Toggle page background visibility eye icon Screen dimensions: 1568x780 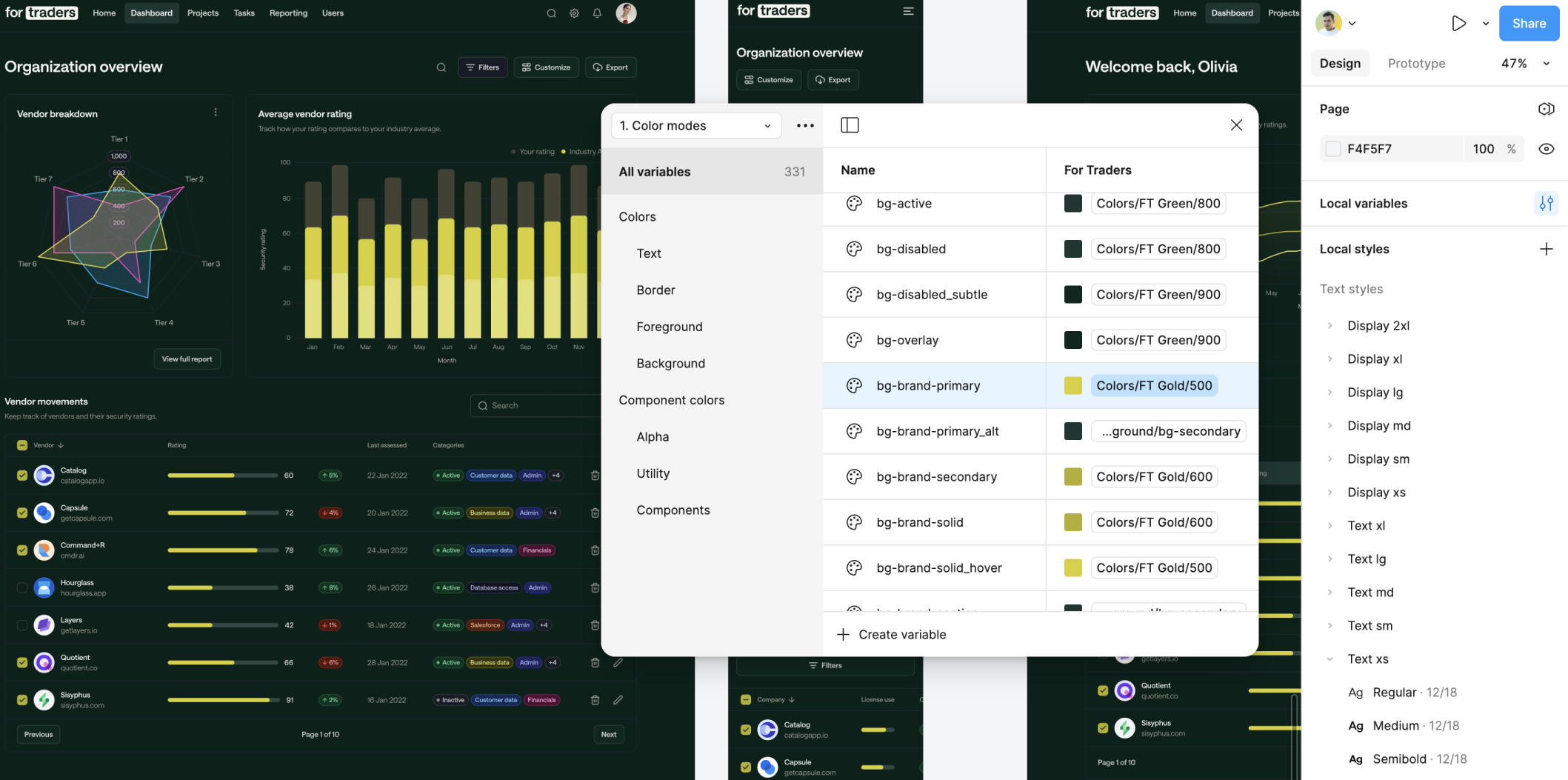tap(1546, 149)
